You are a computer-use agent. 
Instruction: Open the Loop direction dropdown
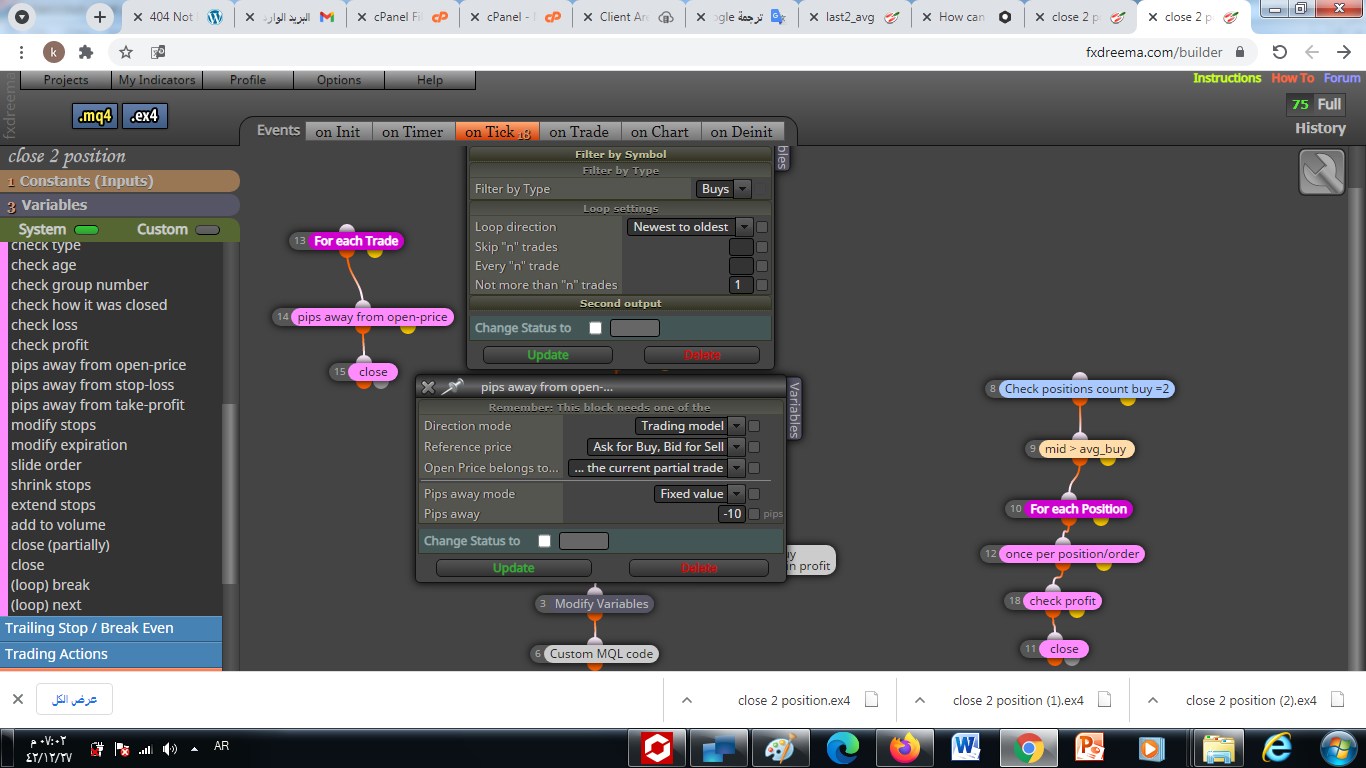[690, 227]
